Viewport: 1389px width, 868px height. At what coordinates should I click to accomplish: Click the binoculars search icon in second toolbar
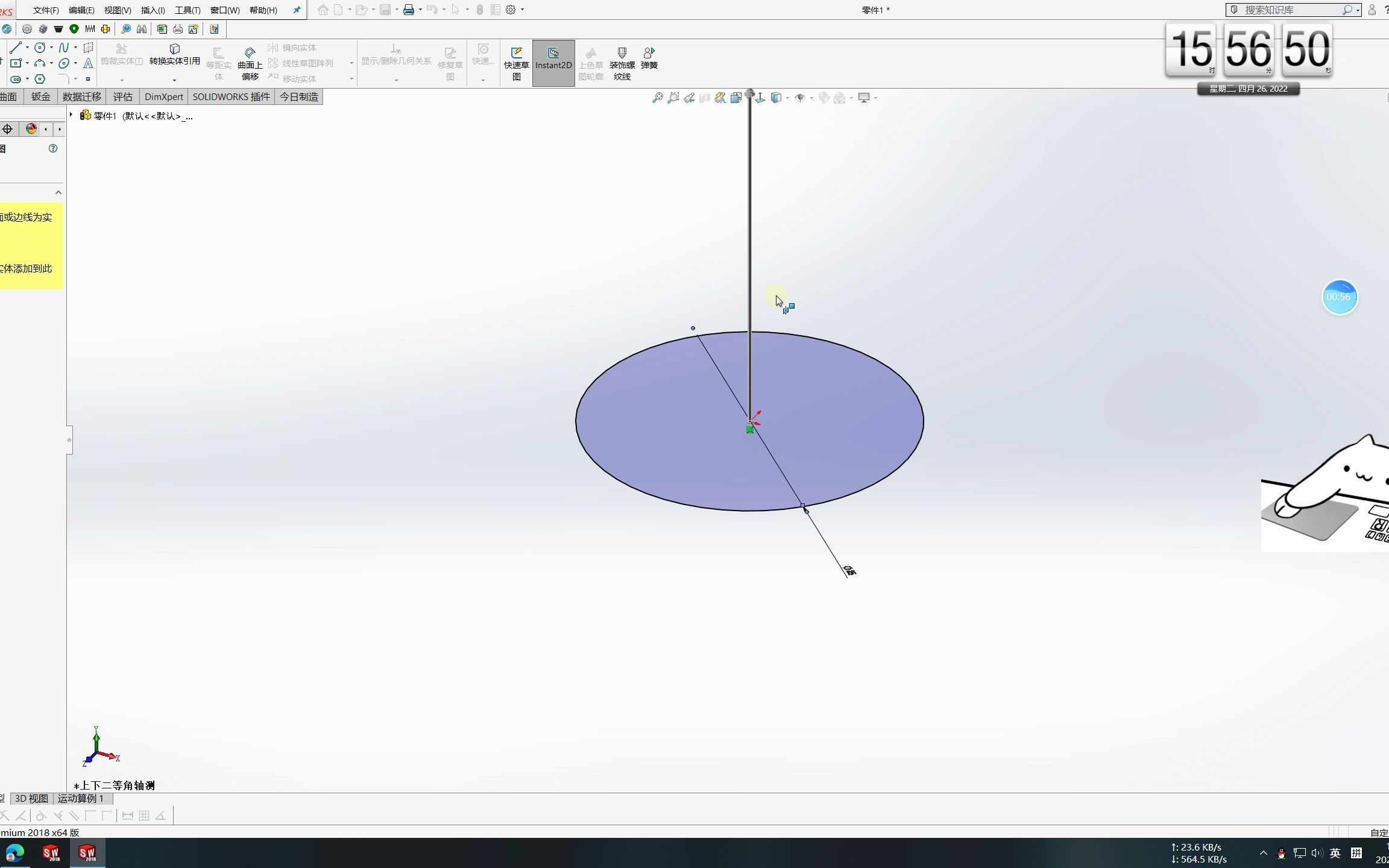coord(142,29)
